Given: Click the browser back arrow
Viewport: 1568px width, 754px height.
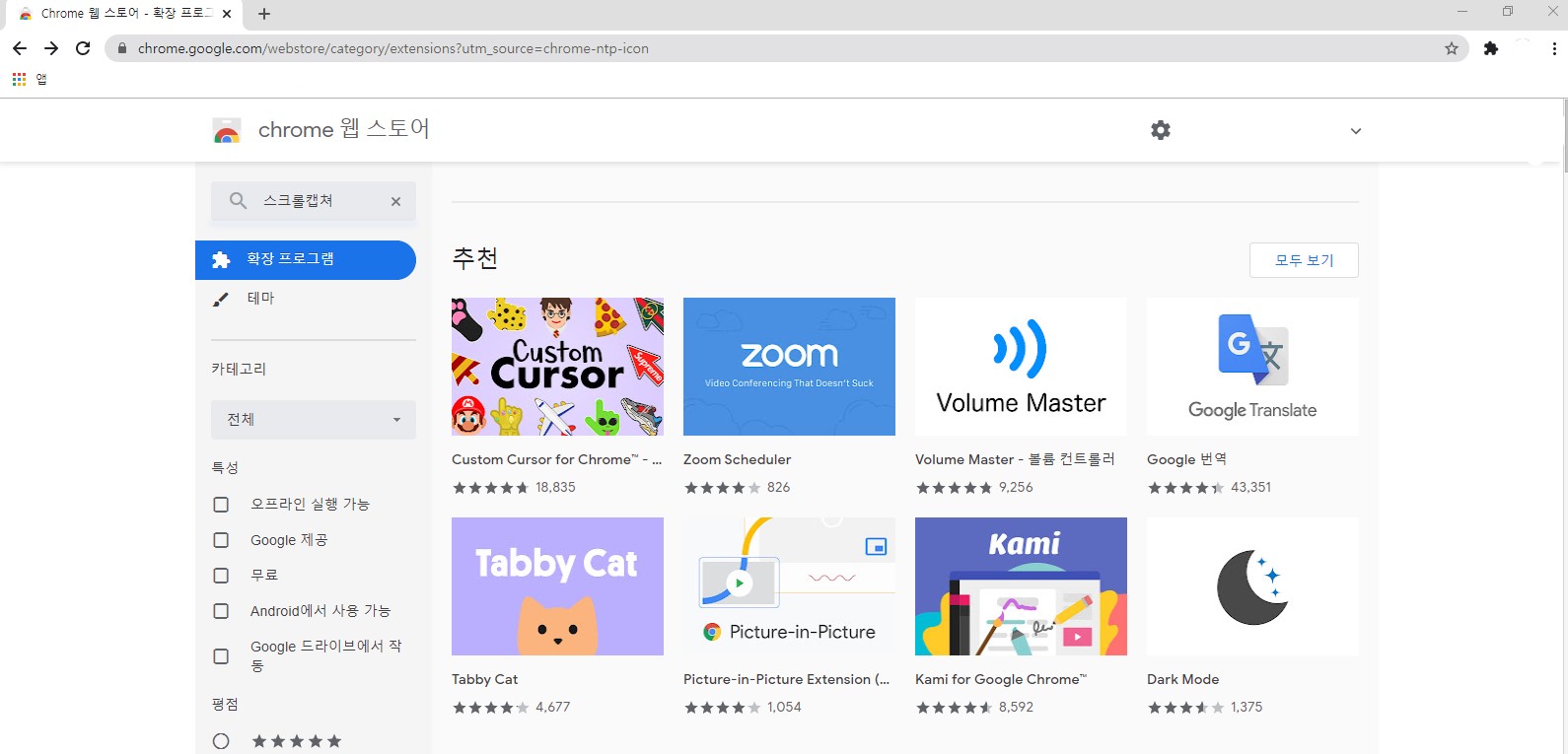Looking at the screenshot, I should [x=20, y=48].
